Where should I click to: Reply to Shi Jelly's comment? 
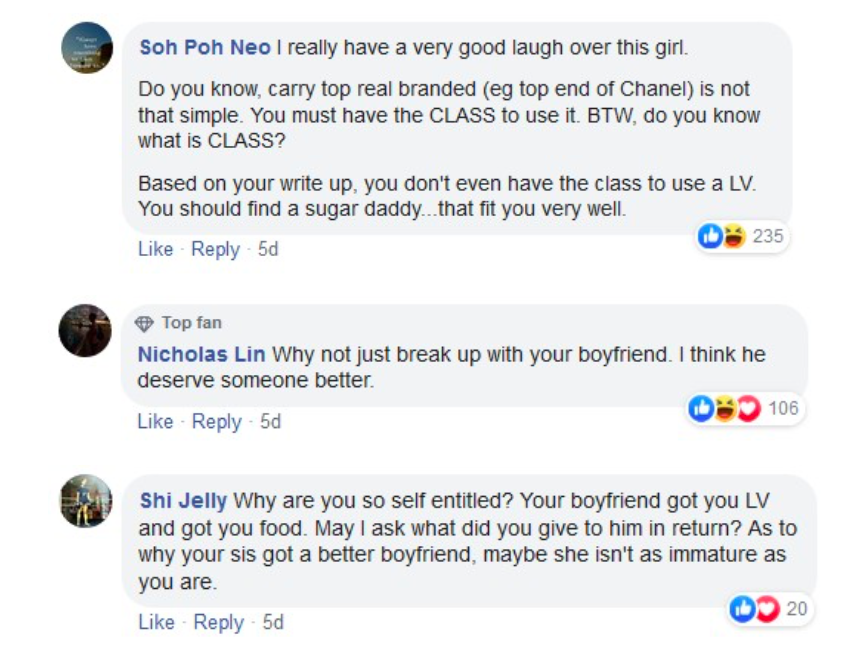pos(218,622)
